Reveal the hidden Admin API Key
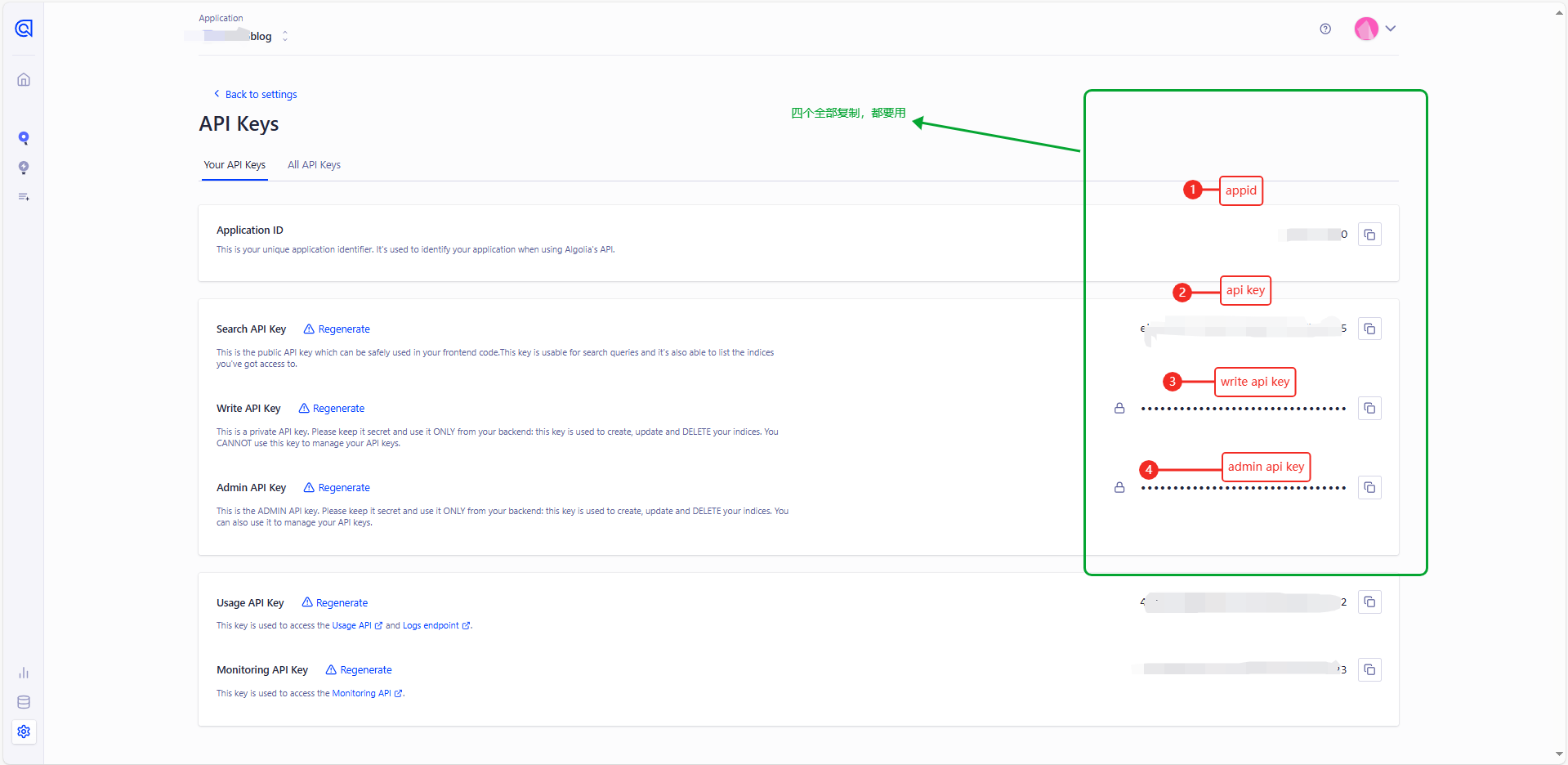Viewport: 1568px width, 765px height. pyautogui.click(x=1119, y=487)
